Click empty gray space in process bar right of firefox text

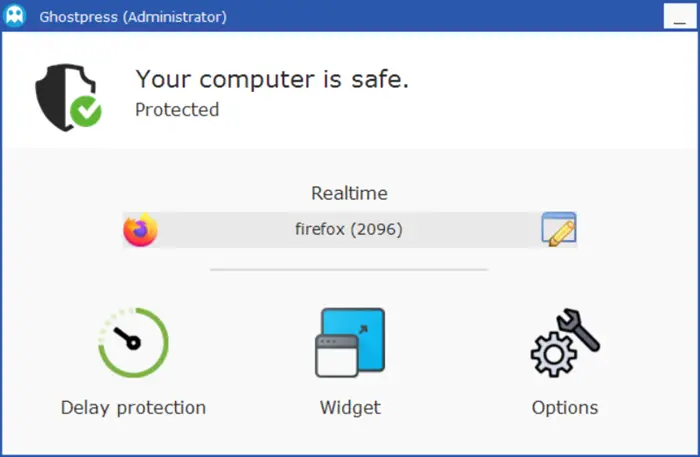470,230
